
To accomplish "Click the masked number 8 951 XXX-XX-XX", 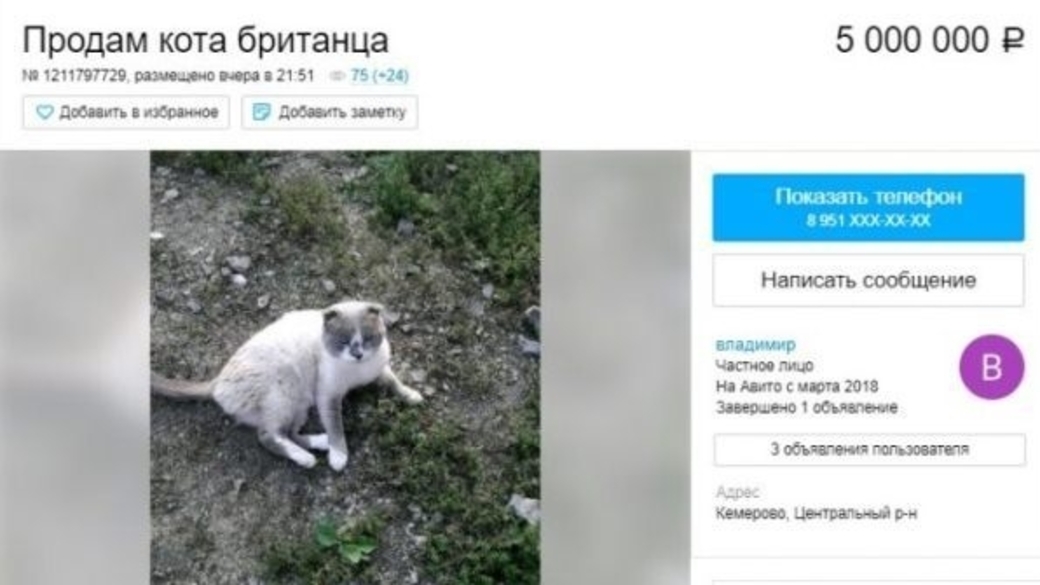I will click(x=868, y=221).
